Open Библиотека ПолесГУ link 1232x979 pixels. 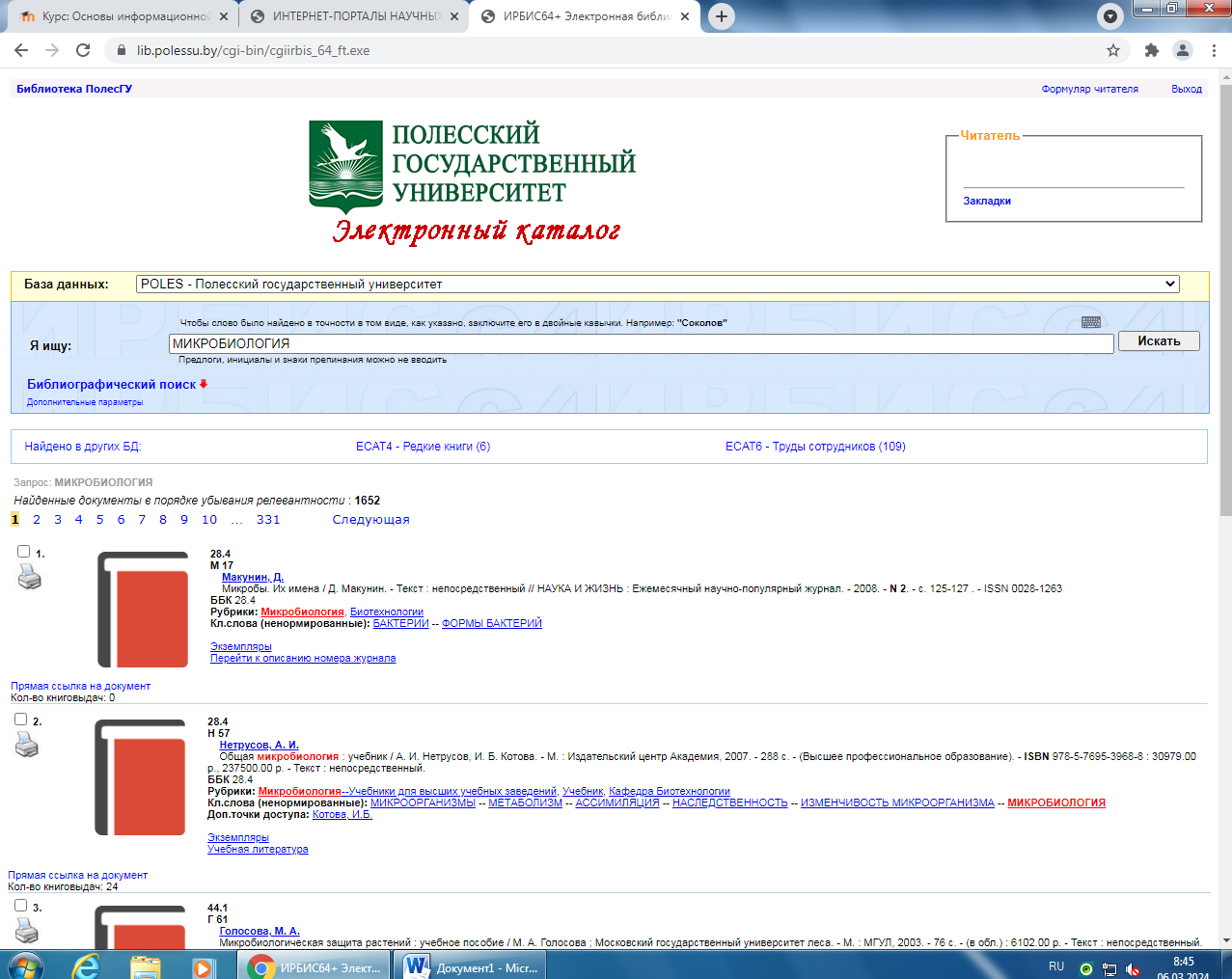pos(74,89)
